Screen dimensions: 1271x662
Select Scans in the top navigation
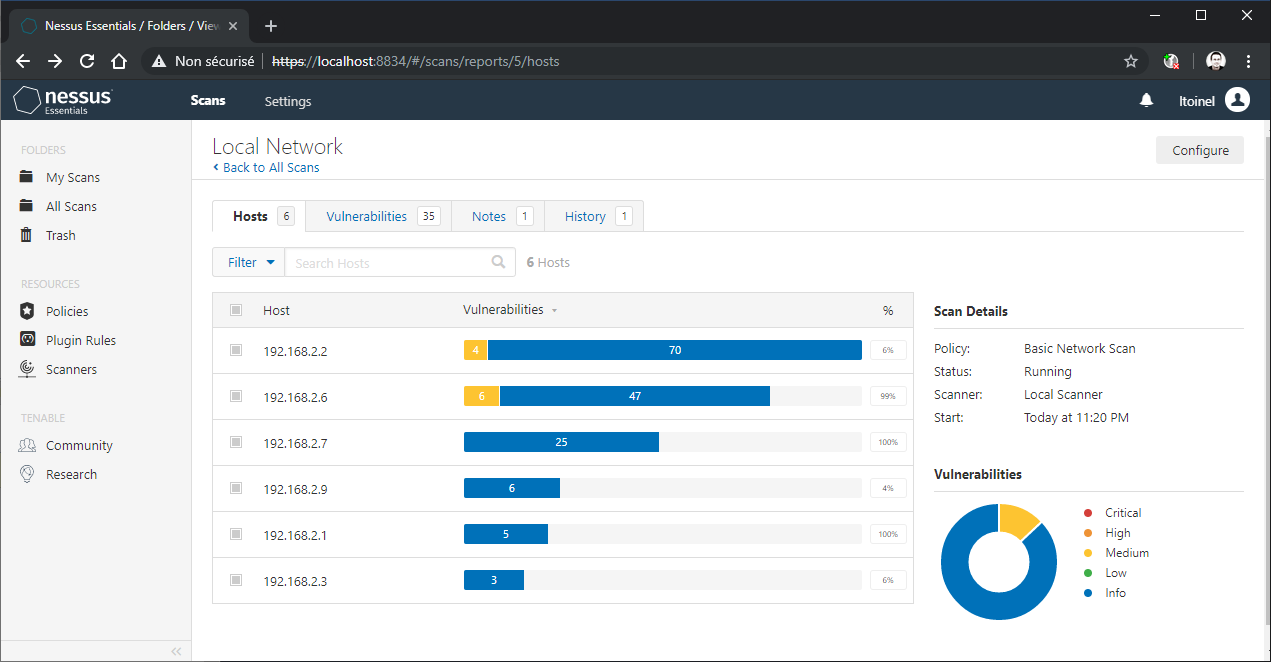[x=208, y=100]
